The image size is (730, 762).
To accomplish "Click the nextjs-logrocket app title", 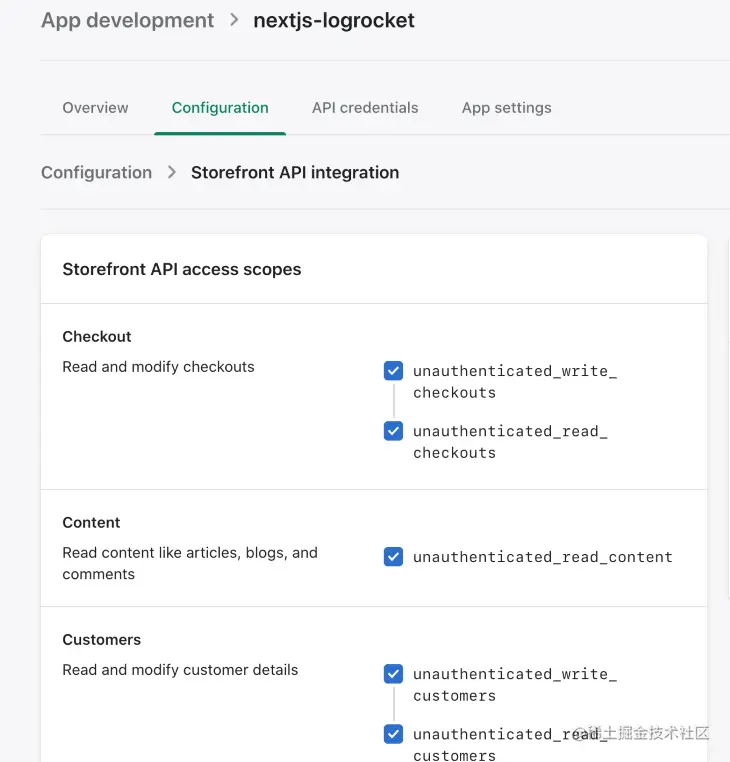I will [x=334, y=20].
